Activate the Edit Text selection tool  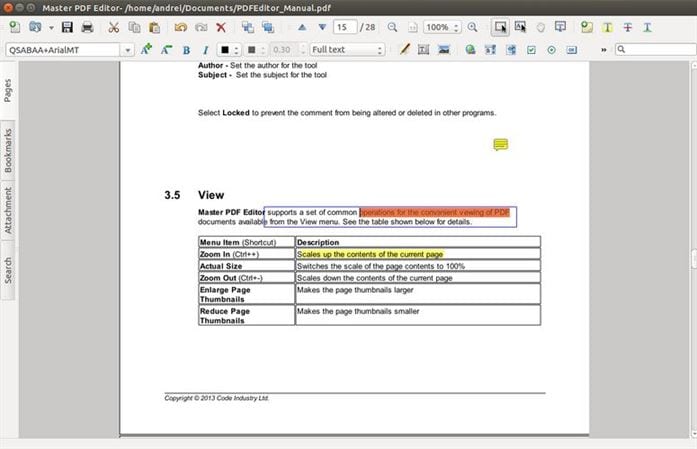520,27
